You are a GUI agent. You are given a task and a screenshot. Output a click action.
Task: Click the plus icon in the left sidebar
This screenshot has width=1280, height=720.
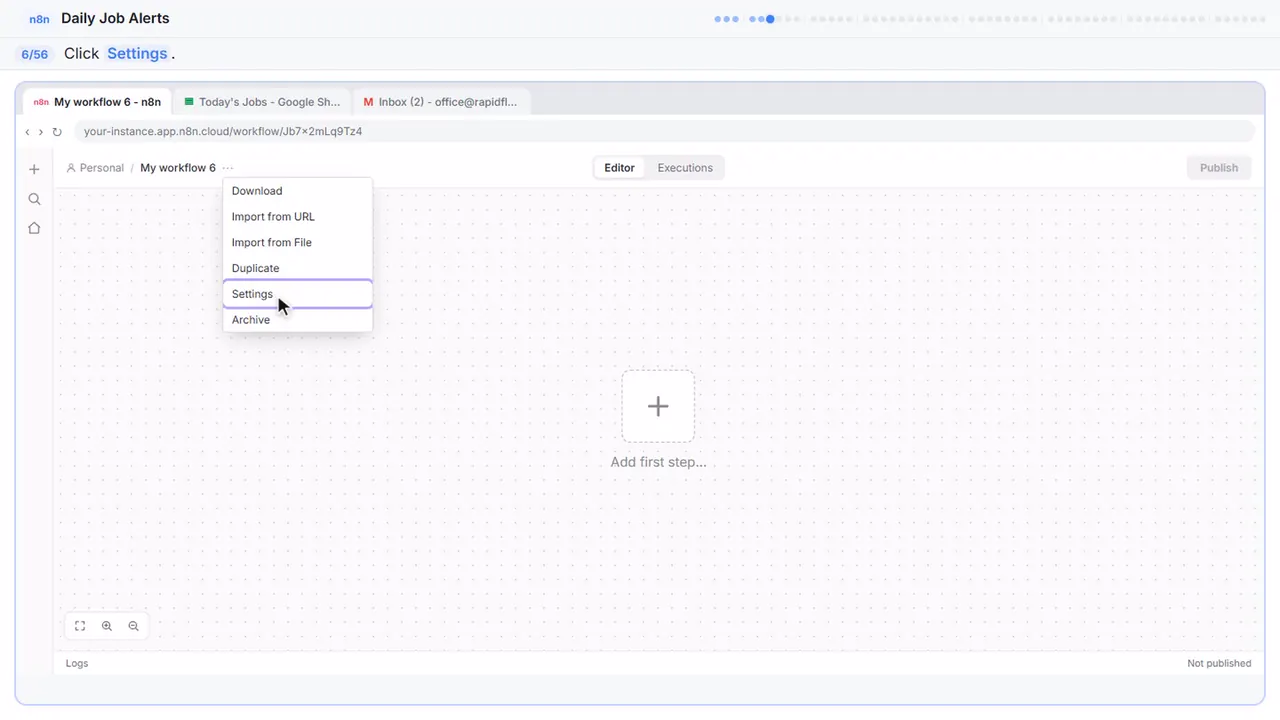(34, 169)
